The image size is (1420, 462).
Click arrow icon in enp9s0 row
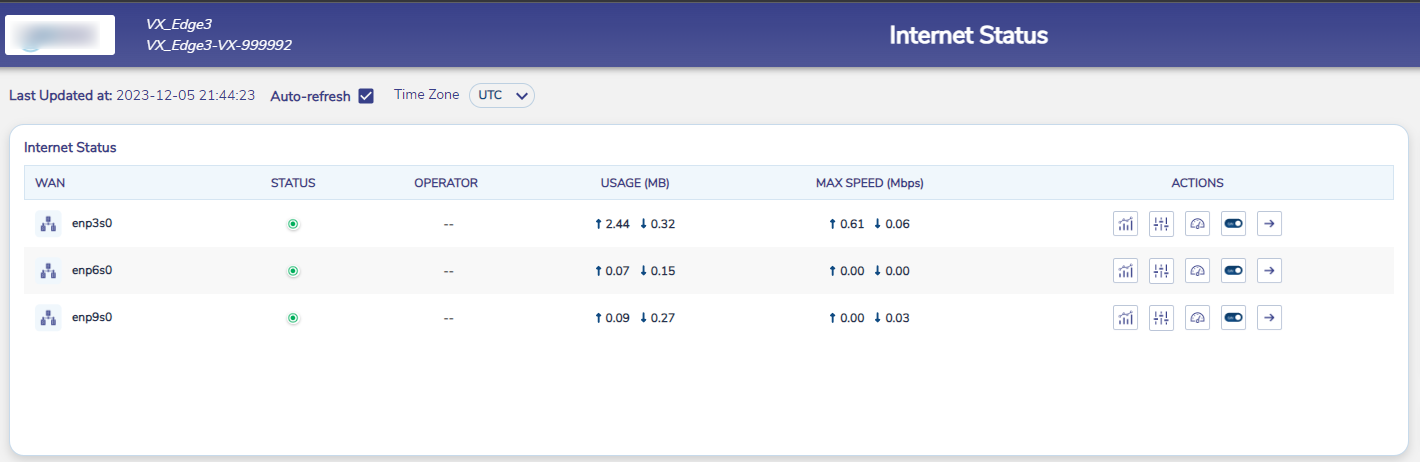point(1269,318)
